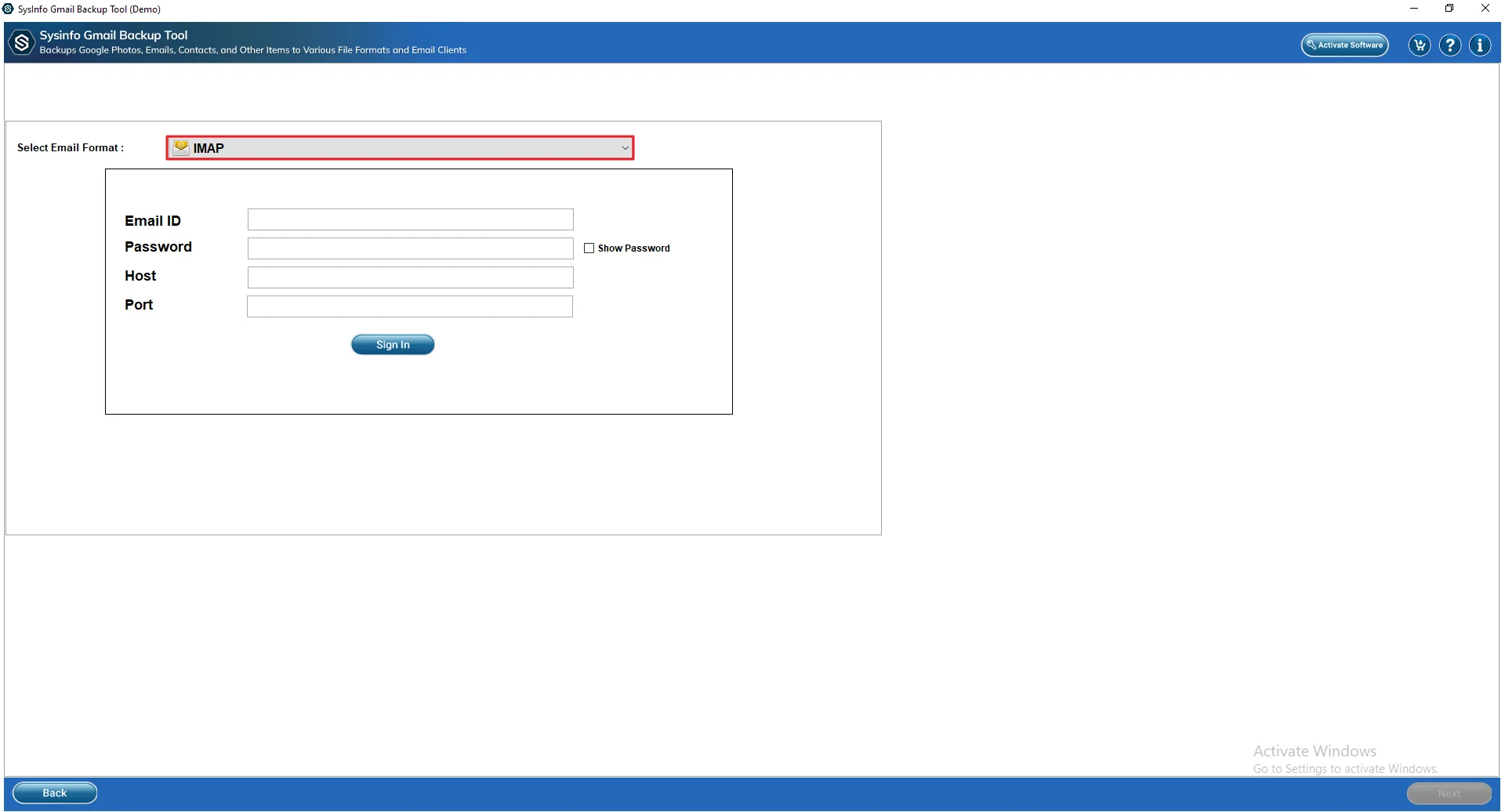
Task: Click the Next button
Action: click(1447, 792)
